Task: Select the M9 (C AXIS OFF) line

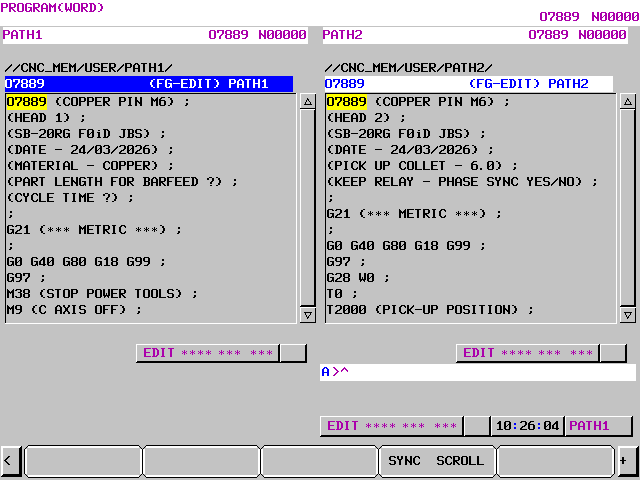Action: pyautogui.click(x=75, y=310)
